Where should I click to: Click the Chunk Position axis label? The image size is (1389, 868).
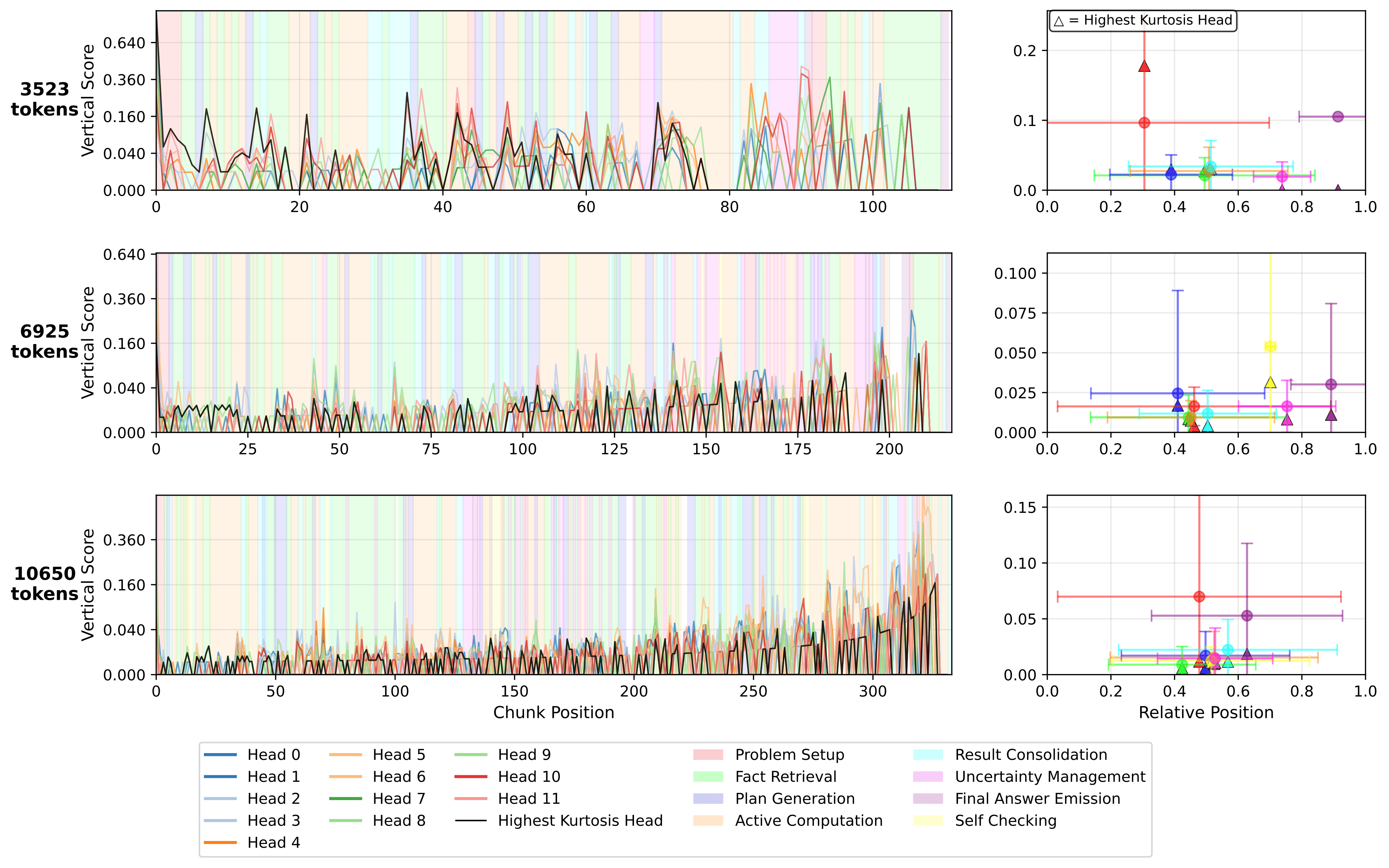[x=554, y=712]
